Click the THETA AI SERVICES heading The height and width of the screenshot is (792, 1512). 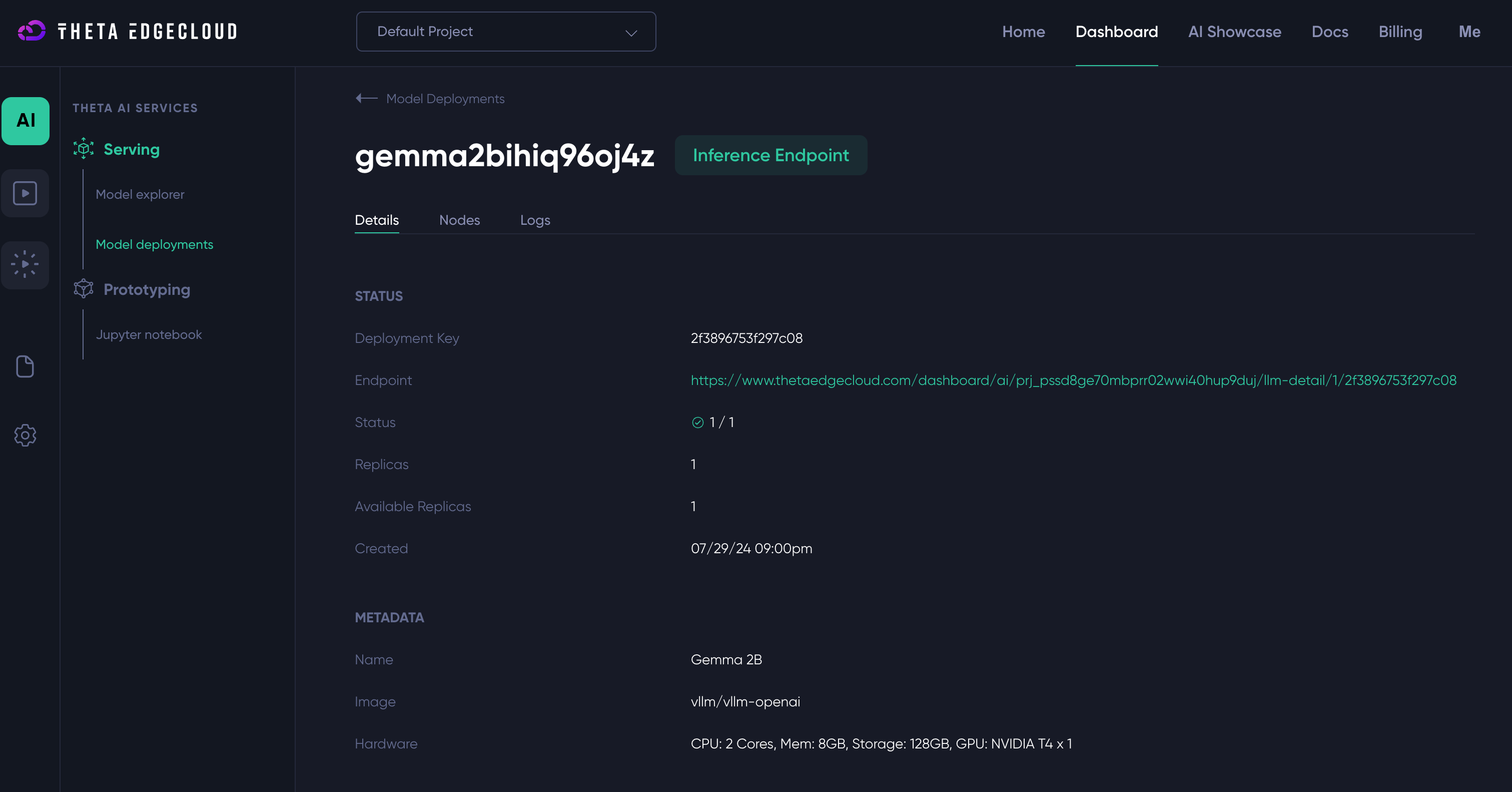pos(135,108)
